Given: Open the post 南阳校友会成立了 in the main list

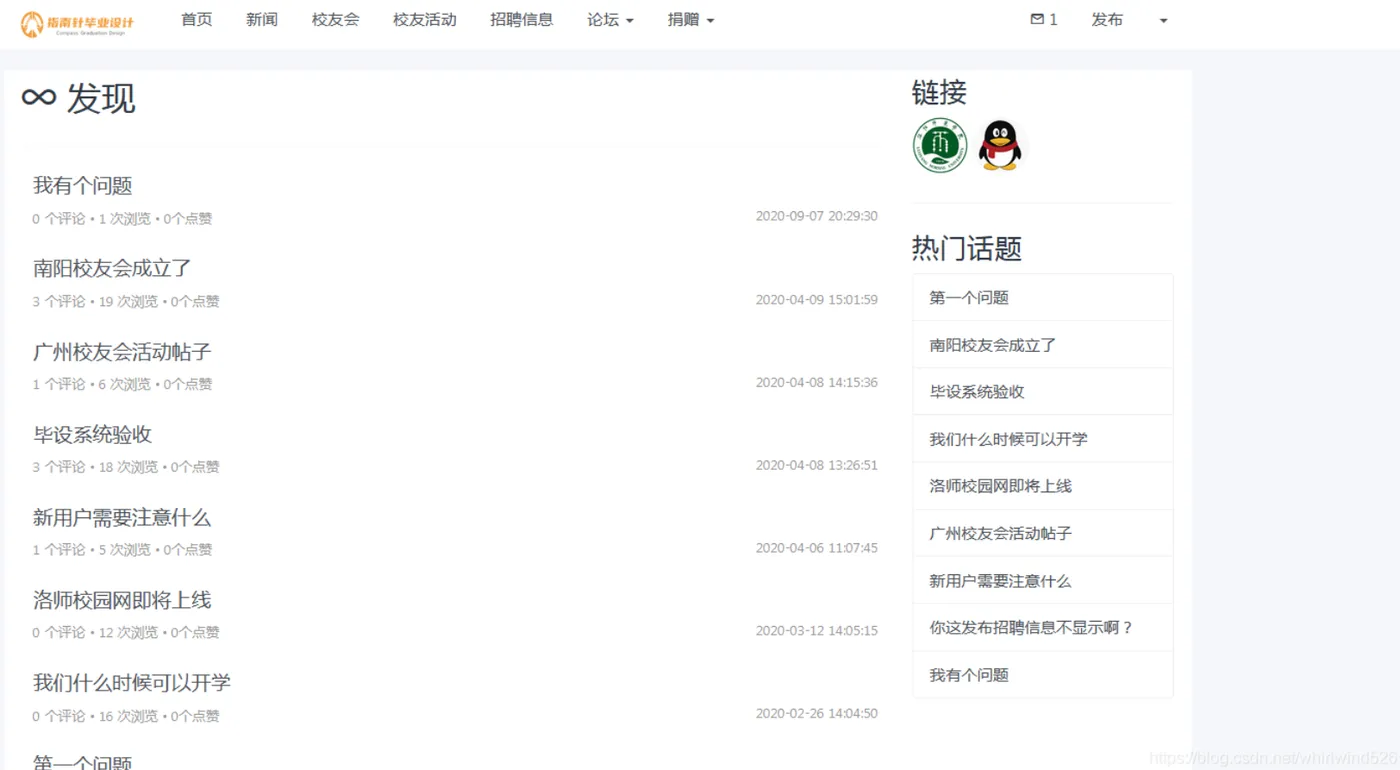Looking at the screenshot, I should [112, 269].
